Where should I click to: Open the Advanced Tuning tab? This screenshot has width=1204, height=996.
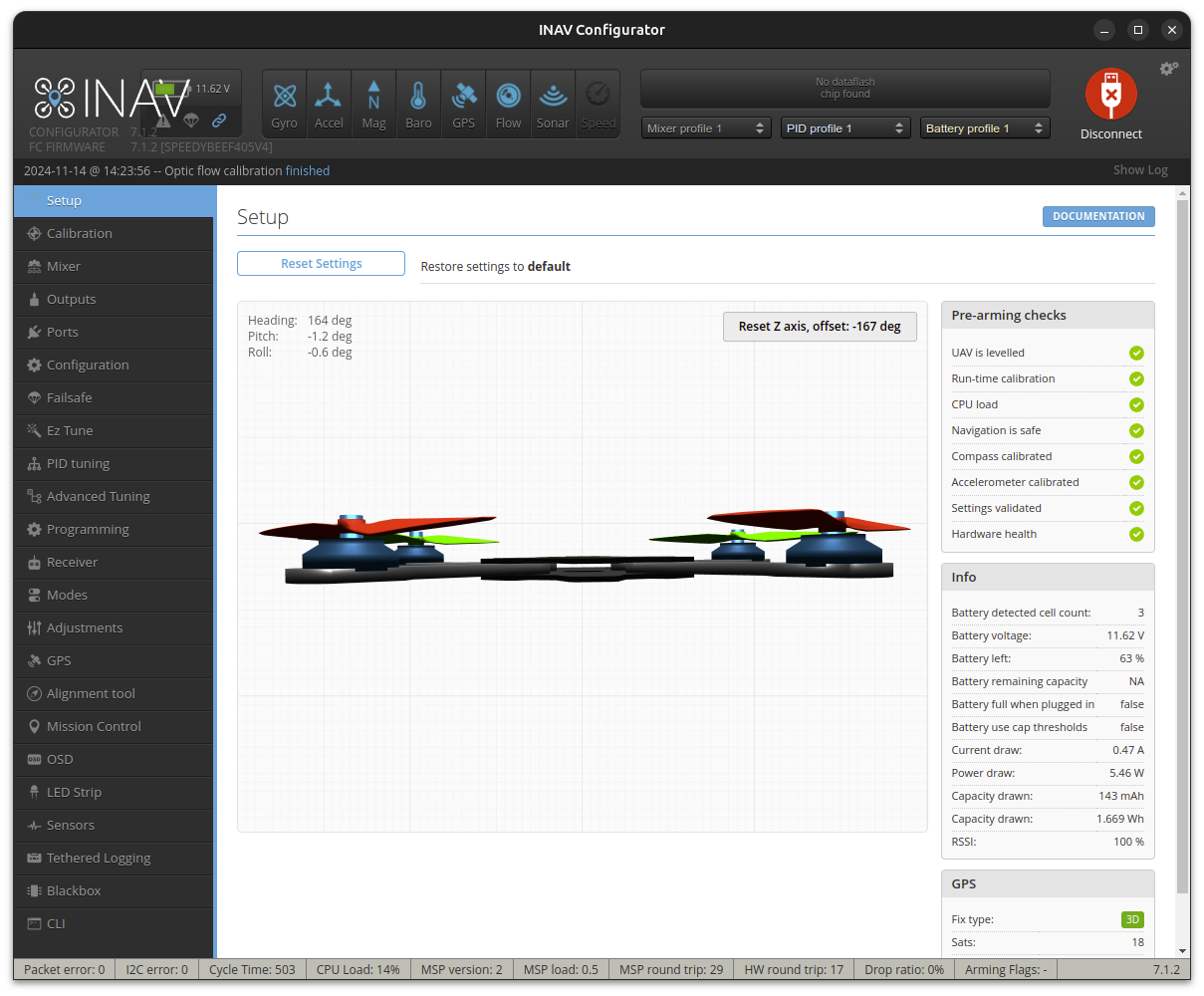click(114, 496)
